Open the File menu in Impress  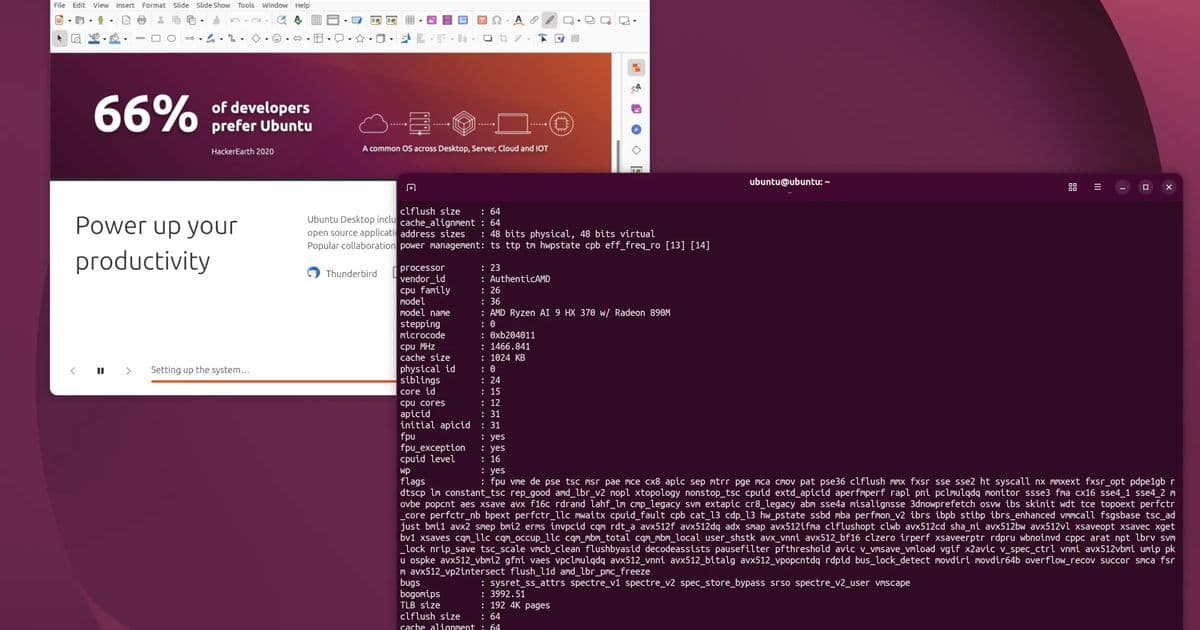click(x=59, y=5)
